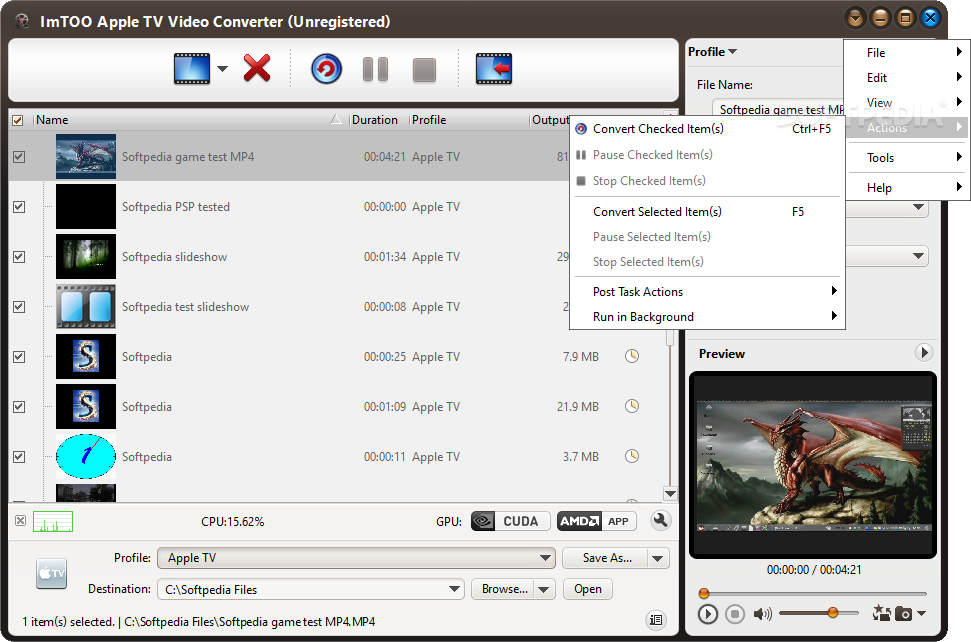971x642 pixels.
Task: Uncheck checkbox of 00:00:11 Softpedia row
Action: pos(19,457)
